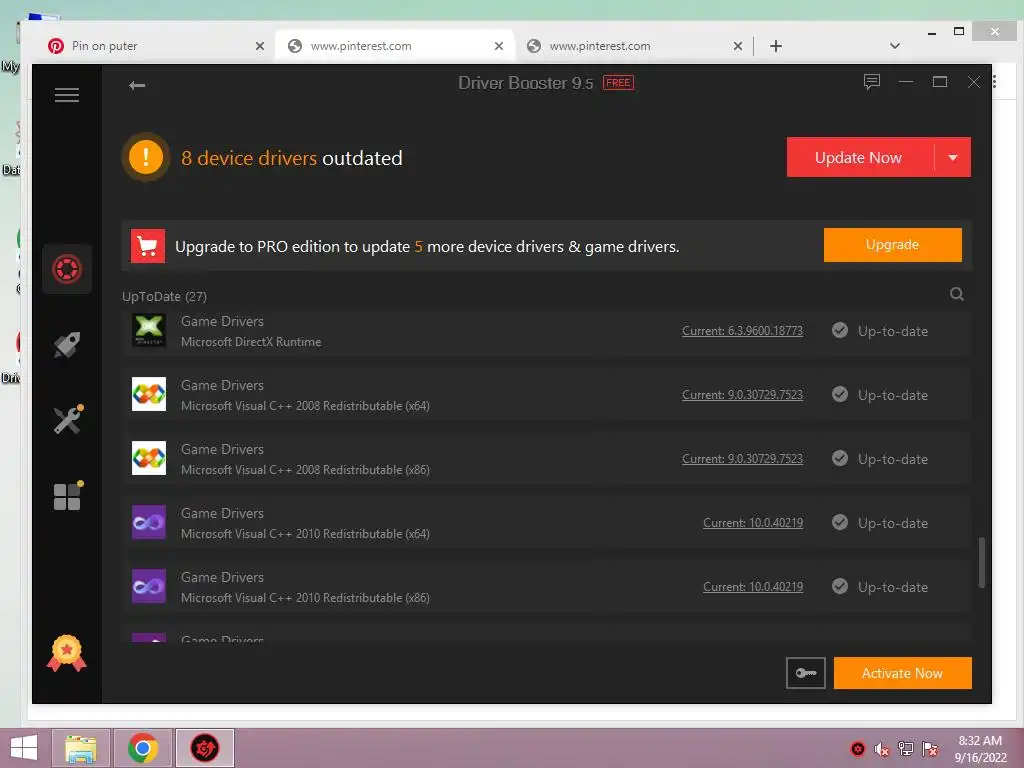Open Chrome tab search chevron
Screen dimensions: 1024x768
tap(895, 46)
